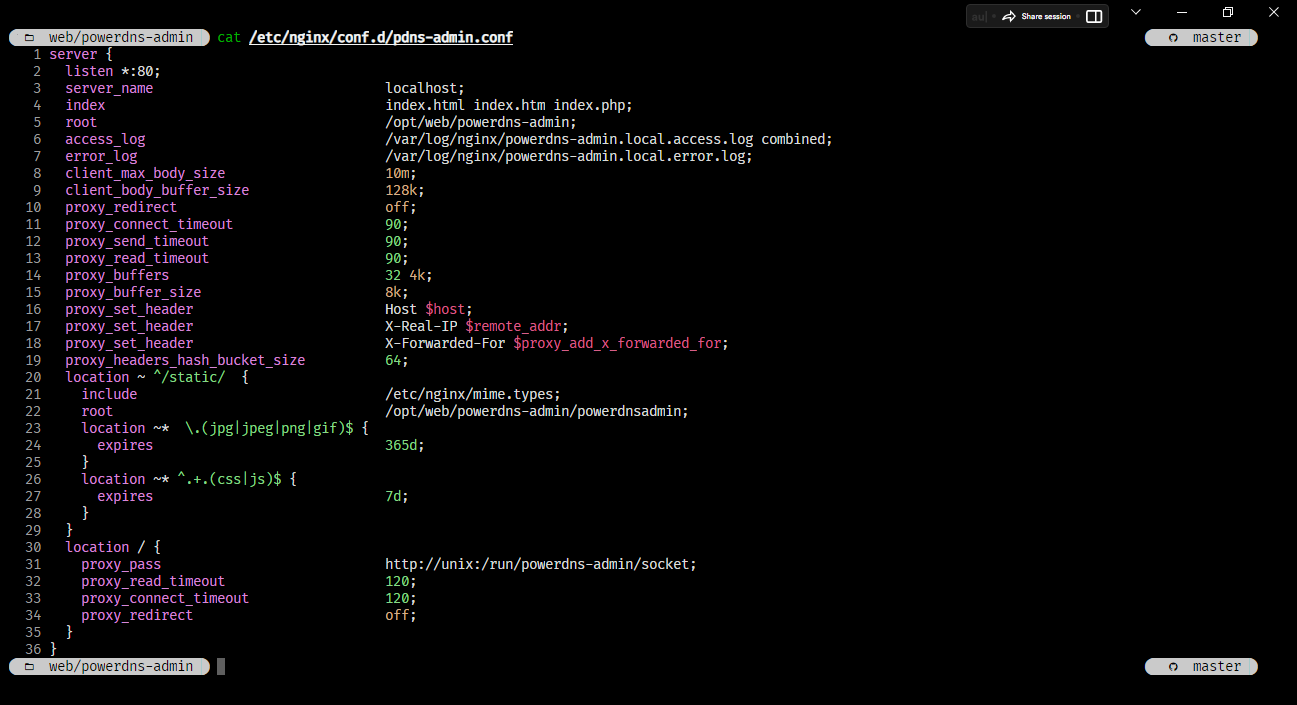Click the top web/powerdns-admin prompt text
Screen dimensions: 1297x705
(121, 37)
